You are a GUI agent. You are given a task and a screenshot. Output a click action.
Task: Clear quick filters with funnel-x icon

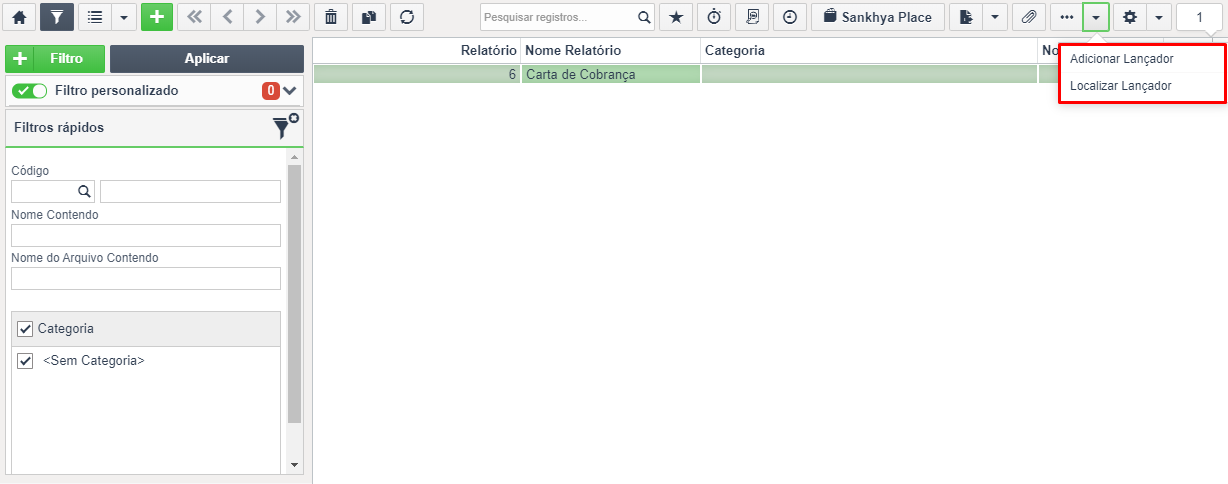[x=286, y=126]
